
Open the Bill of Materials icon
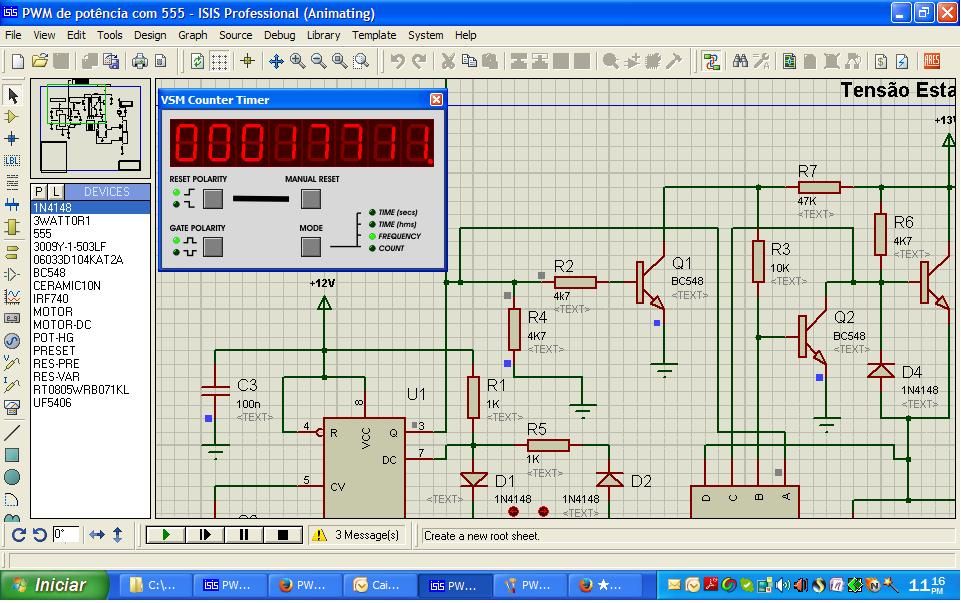[x=881, y=61]
